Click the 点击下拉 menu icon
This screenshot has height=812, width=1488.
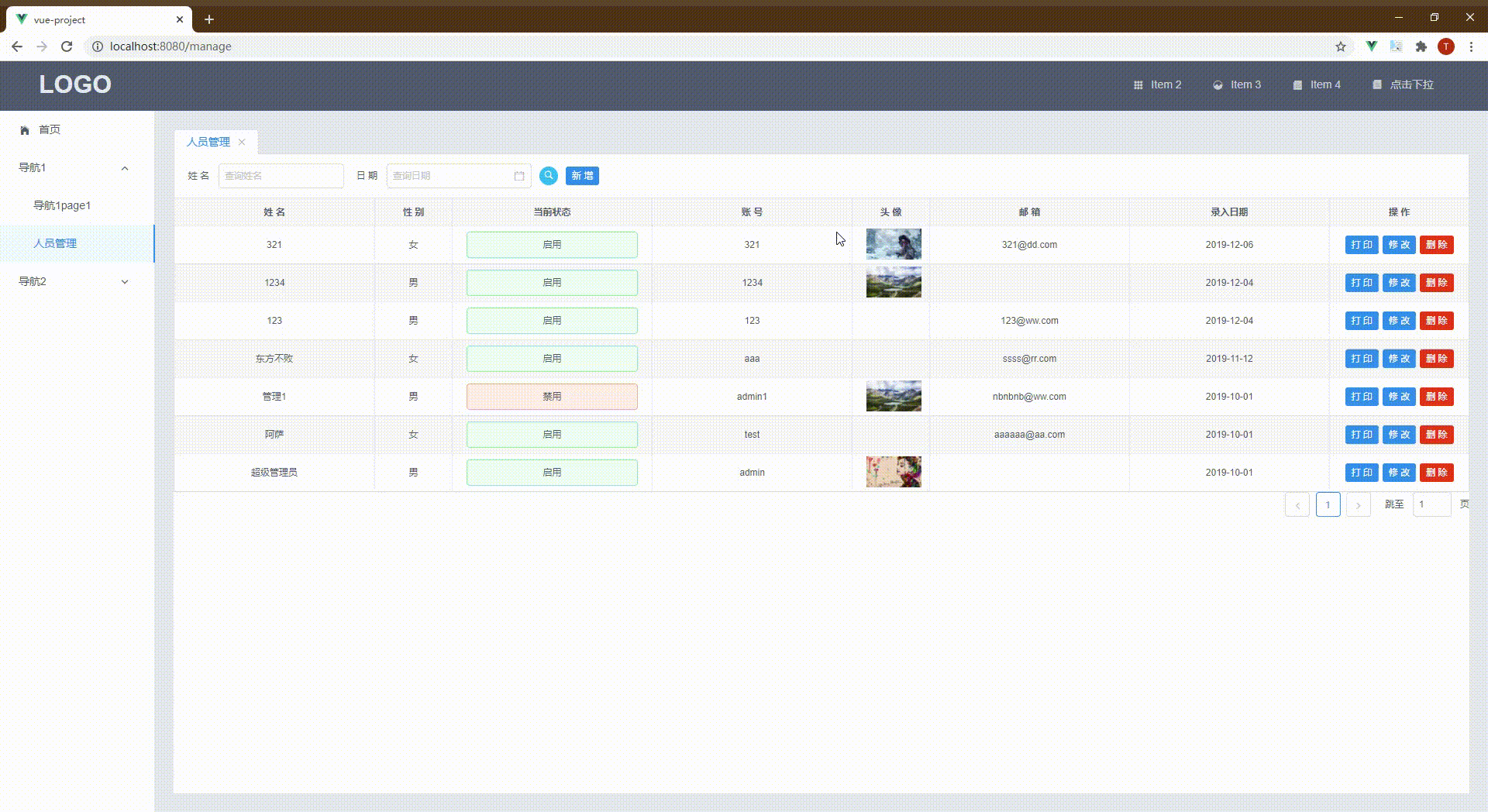[1377, 84]
